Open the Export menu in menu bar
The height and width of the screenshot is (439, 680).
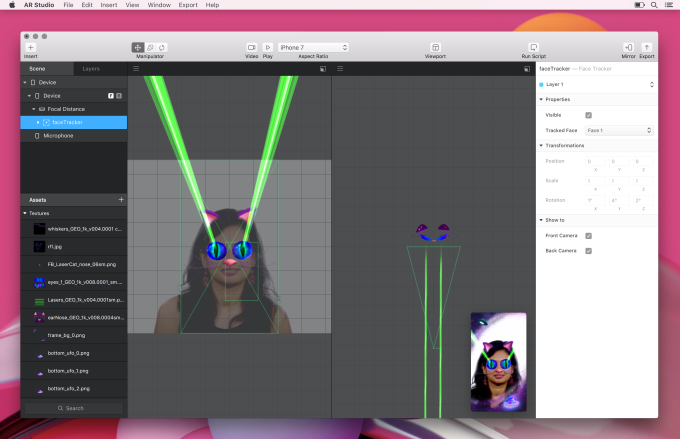click(188, 5)
